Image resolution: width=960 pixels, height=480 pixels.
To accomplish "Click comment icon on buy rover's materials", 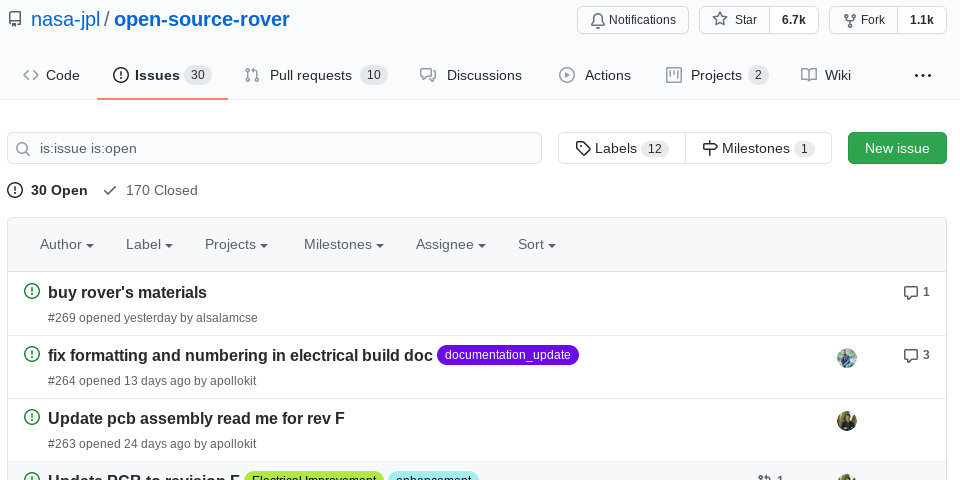I will tap(911, 293).
